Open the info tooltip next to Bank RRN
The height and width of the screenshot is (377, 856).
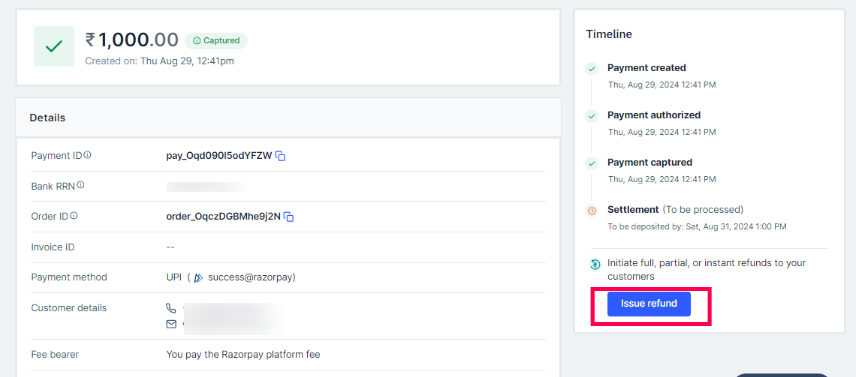(x=80, y=185)
